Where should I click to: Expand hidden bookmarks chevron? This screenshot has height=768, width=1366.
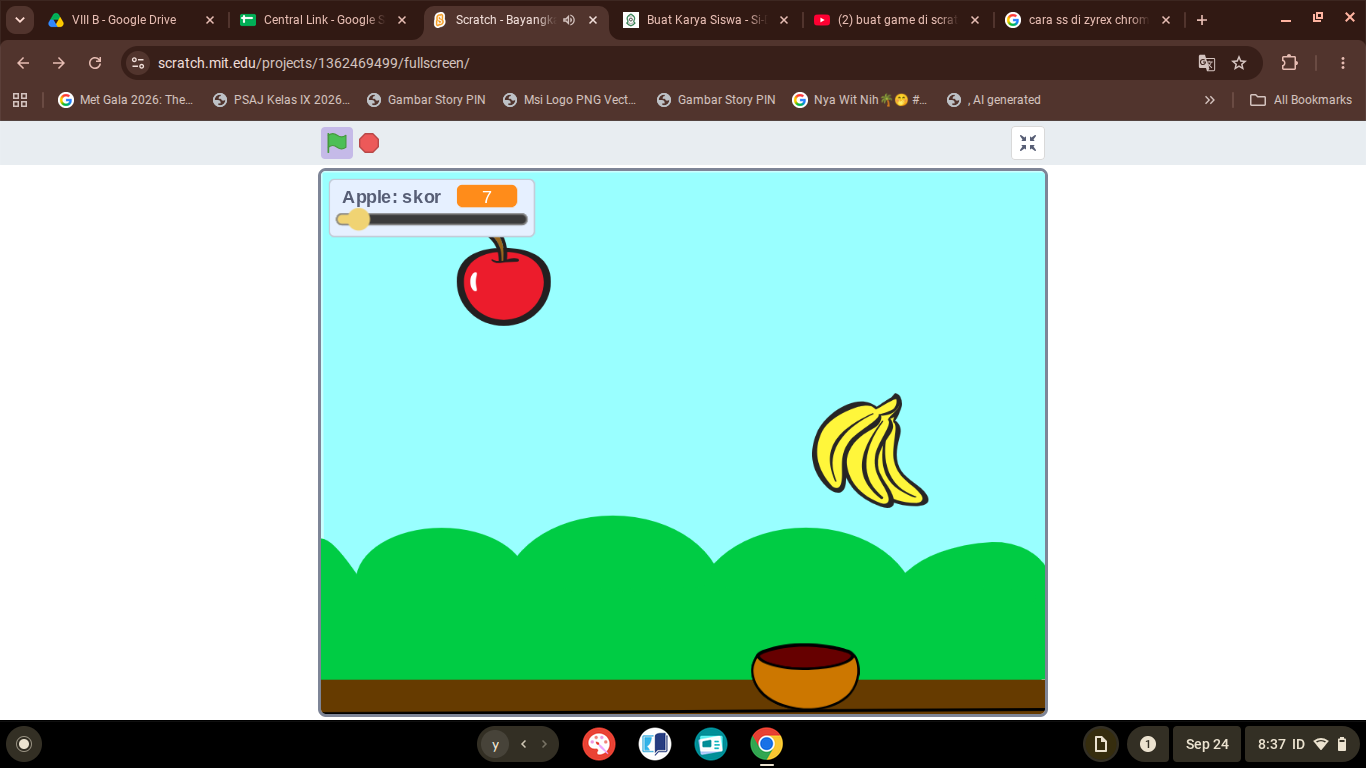1210,100
